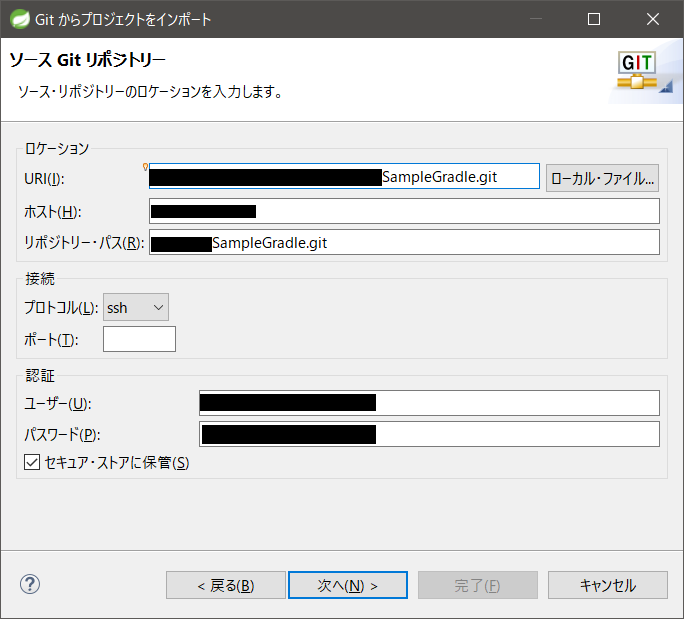684x619 pixels.
Task: Toggle the セキュア・ストアに保管 checkbox
Action: pyautogui.click(x=32, y=462)
